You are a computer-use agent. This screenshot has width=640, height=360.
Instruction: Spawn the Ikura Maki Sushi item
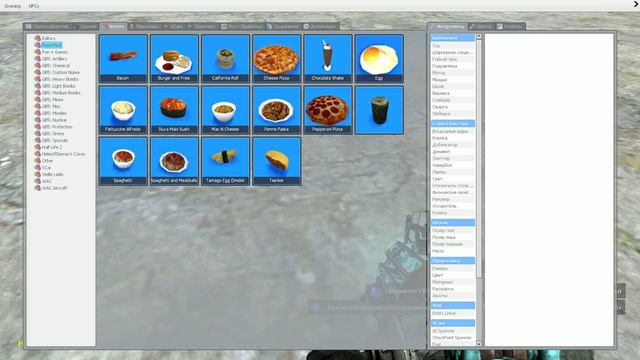tap(174, 110)
